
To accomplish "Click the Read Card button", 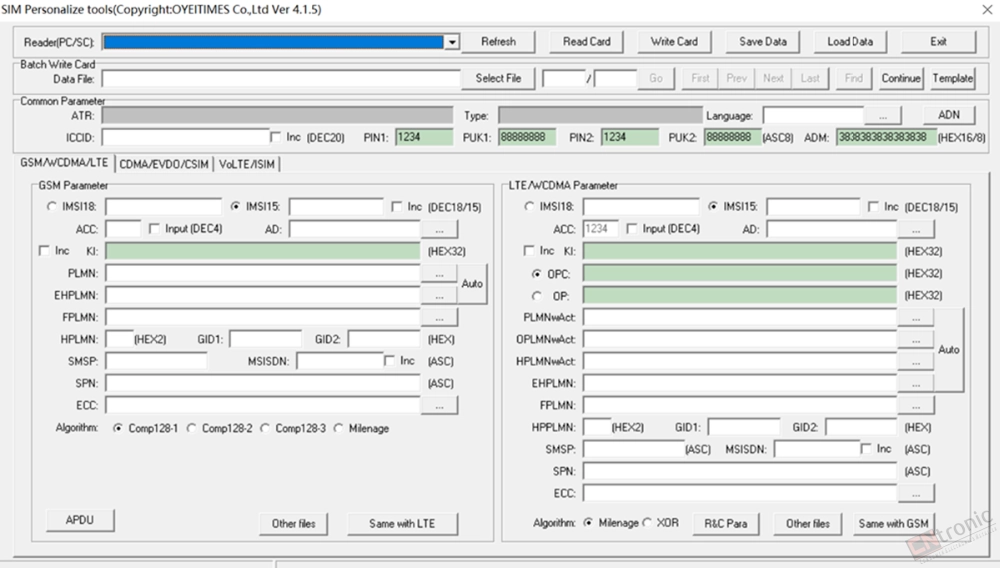I will coord(586,41).
